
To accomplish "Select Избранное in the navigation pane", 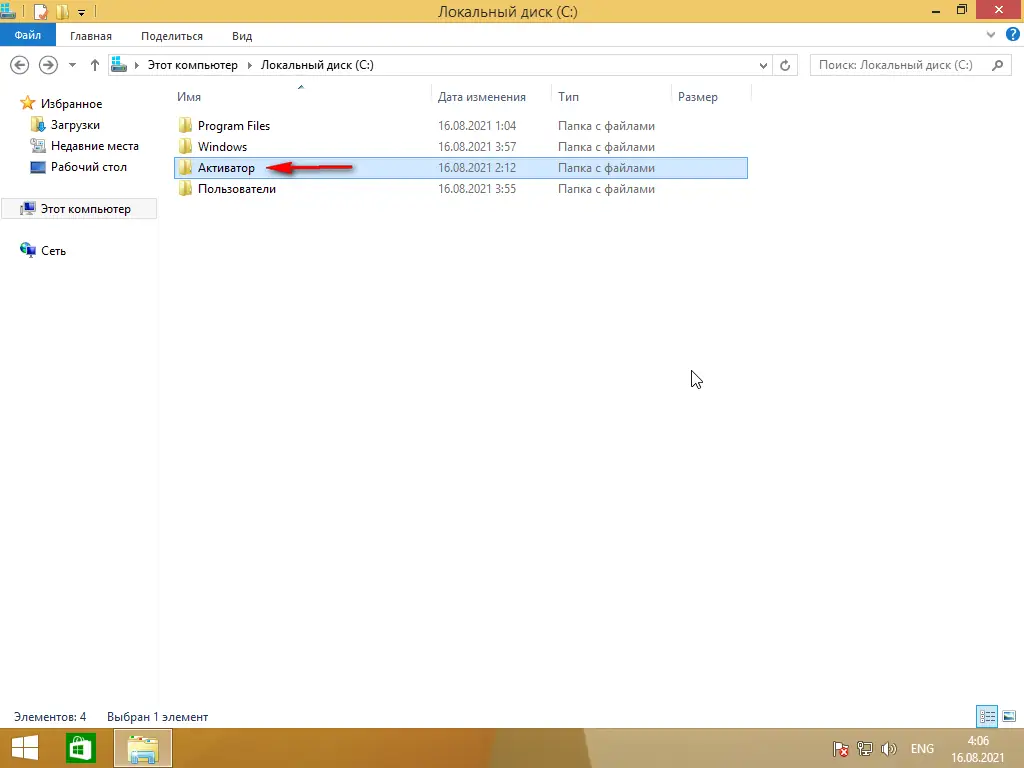I will tap(71, 104).
